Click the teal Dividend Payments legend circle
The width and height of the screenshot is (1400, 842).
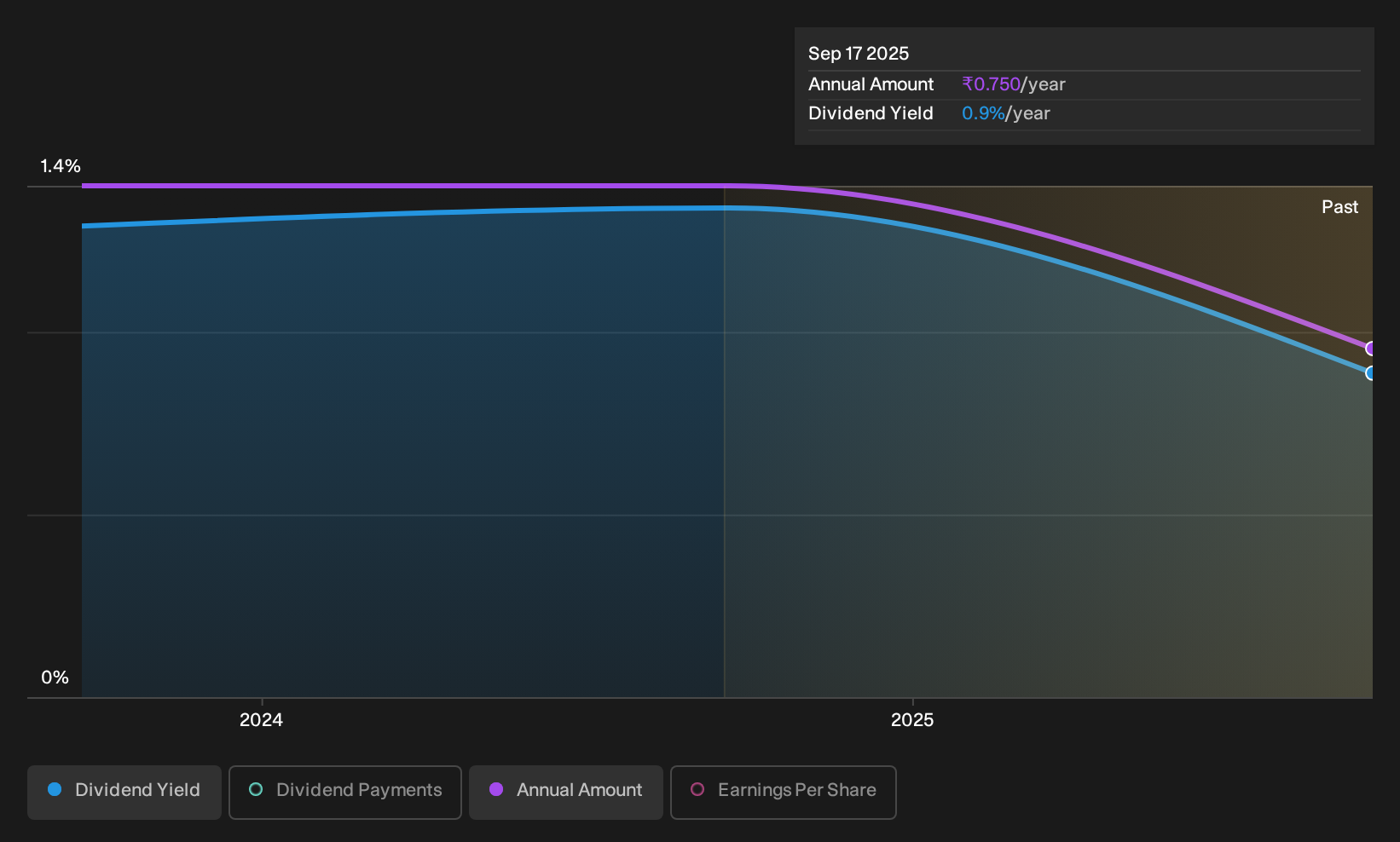(x=256, y=789)
